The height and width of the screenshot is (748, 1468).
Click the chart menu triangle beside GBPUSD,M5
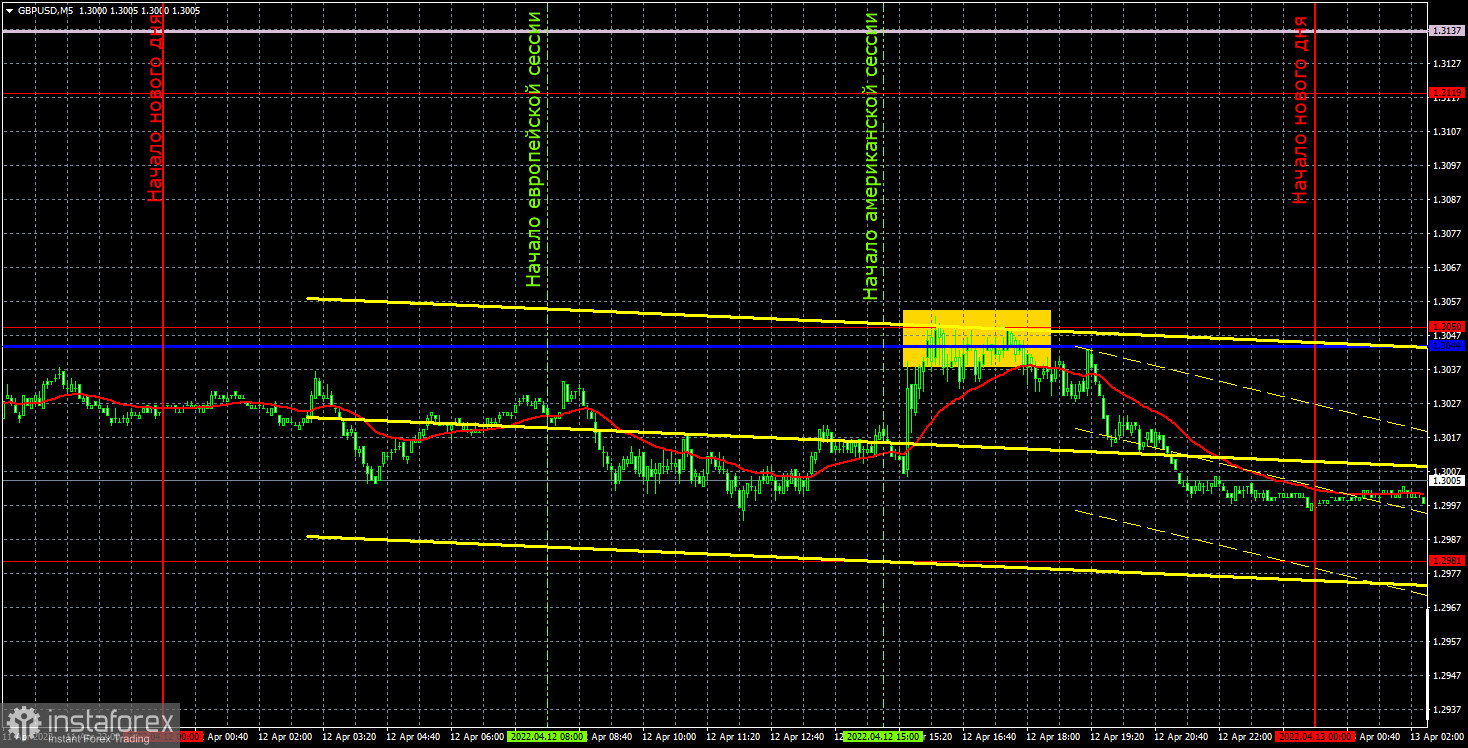9,9
